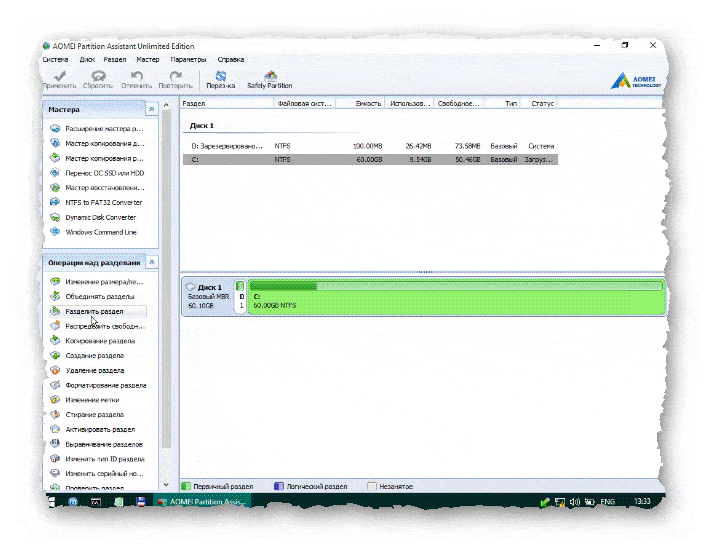The height and width of the screenshot is (544, 704).
Task: Click the Перезагрузка (Reload) toolbar icon
Action: tap(220, 80)
